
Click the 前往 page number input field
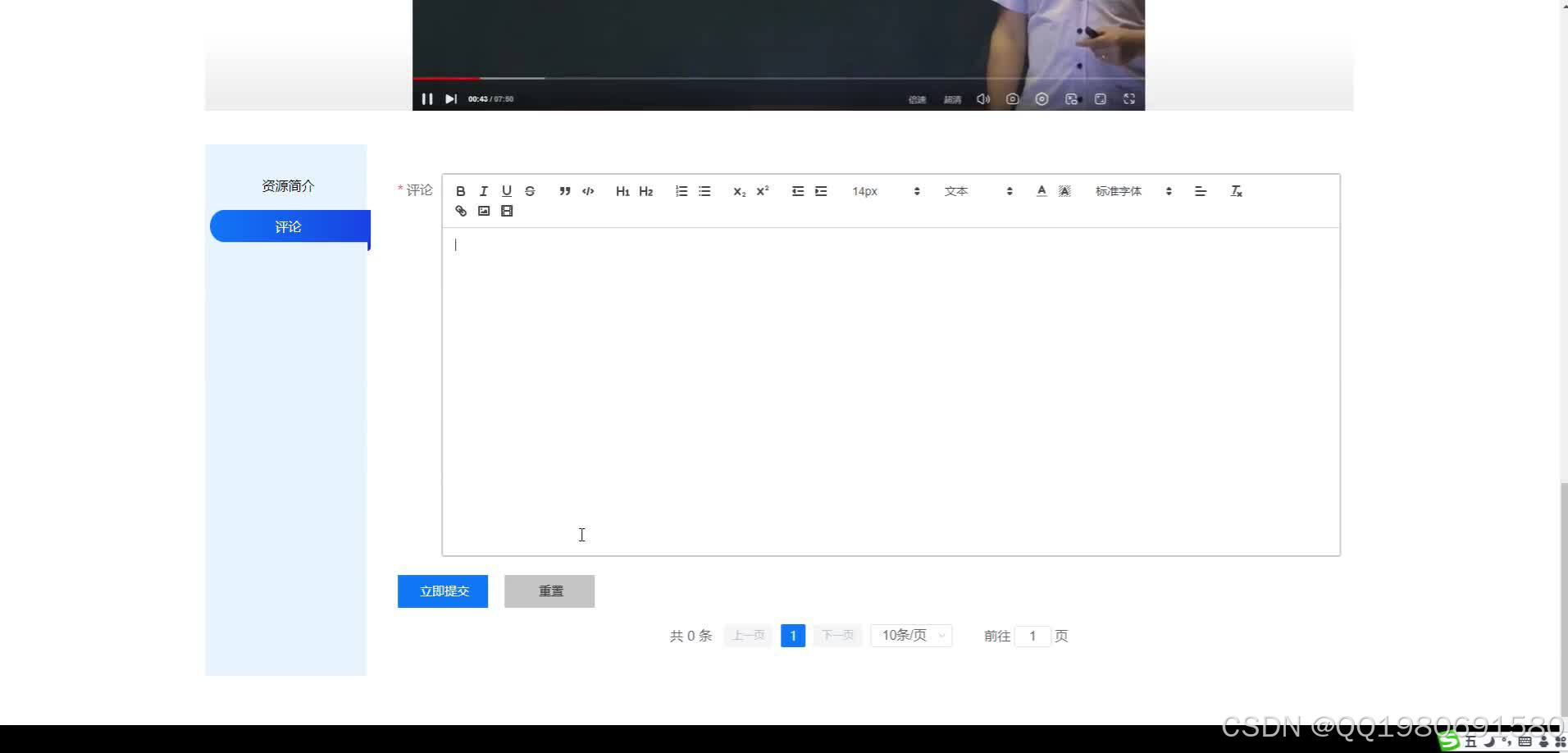click(x=1032, y=636)
